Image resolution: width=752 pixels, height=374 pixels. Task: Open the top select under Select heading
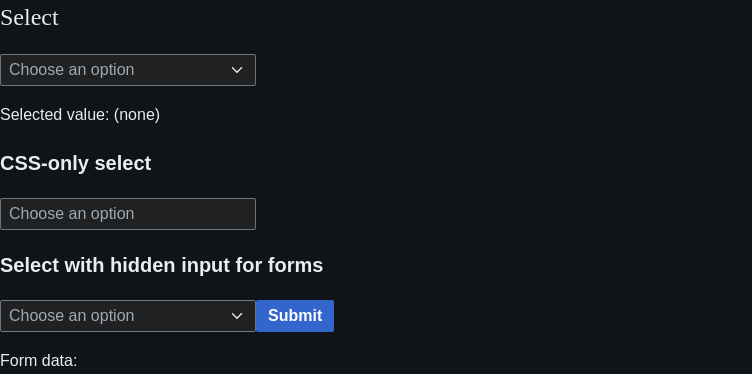pyautogui.click(x=128, y=70)
